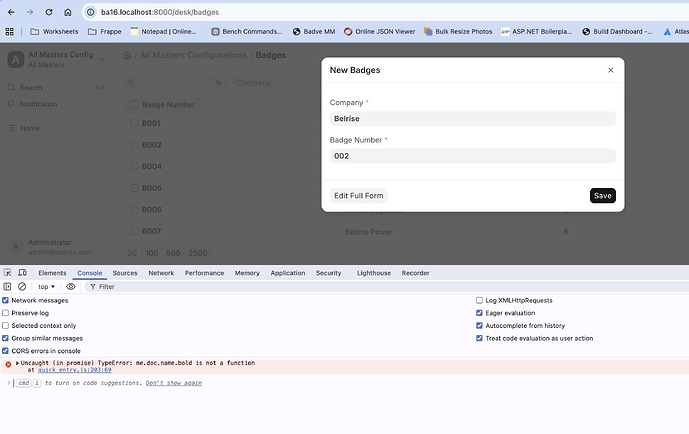Viewport: 689px width, 434px height.
Task: Open the top context dropdown
Action: [x=47, y=287]
